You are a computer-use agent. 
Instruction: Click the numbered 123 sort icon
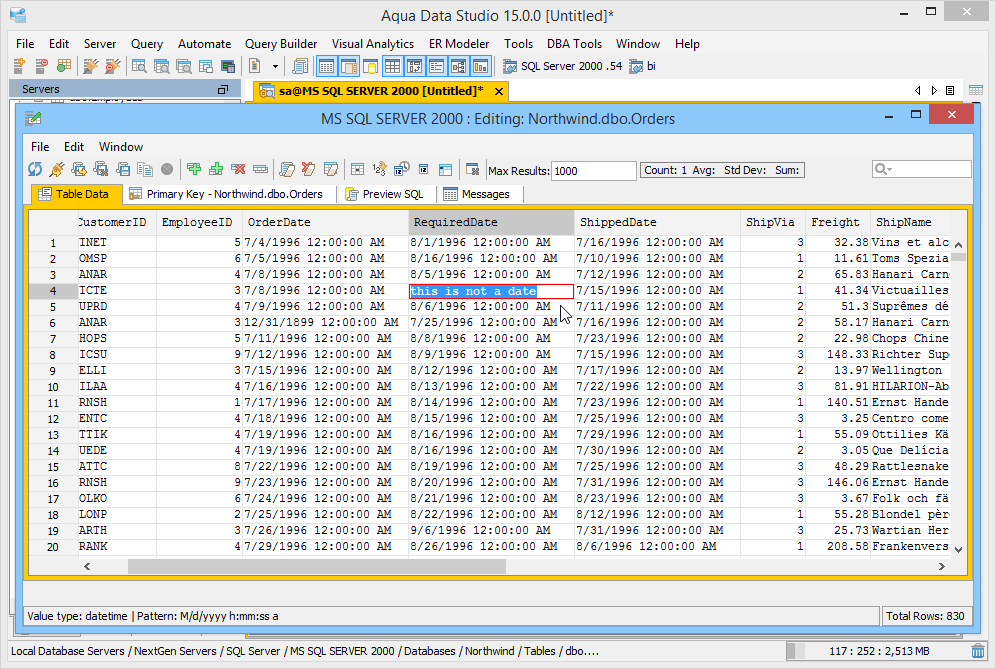(x=379, y=169)
